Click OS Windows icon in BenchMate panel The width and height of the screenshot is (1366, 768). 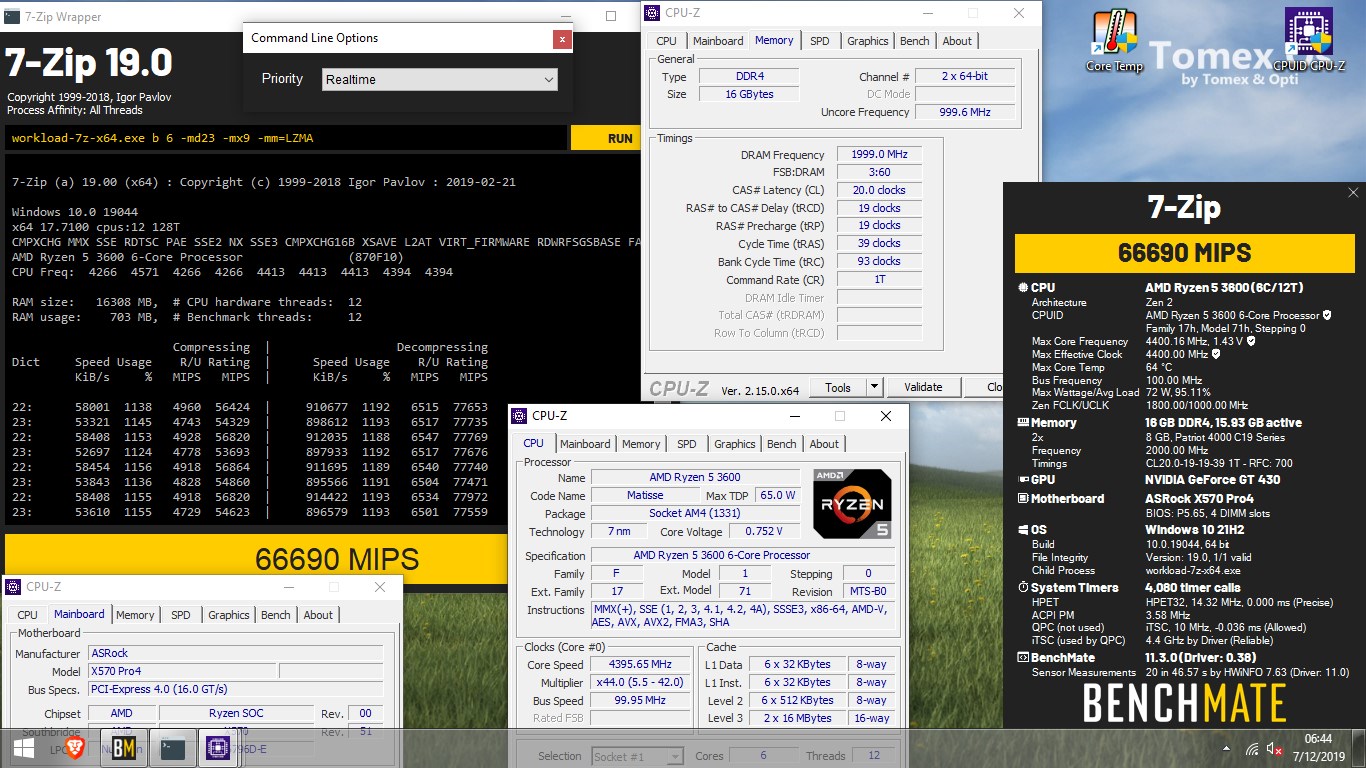(1023, 530)
